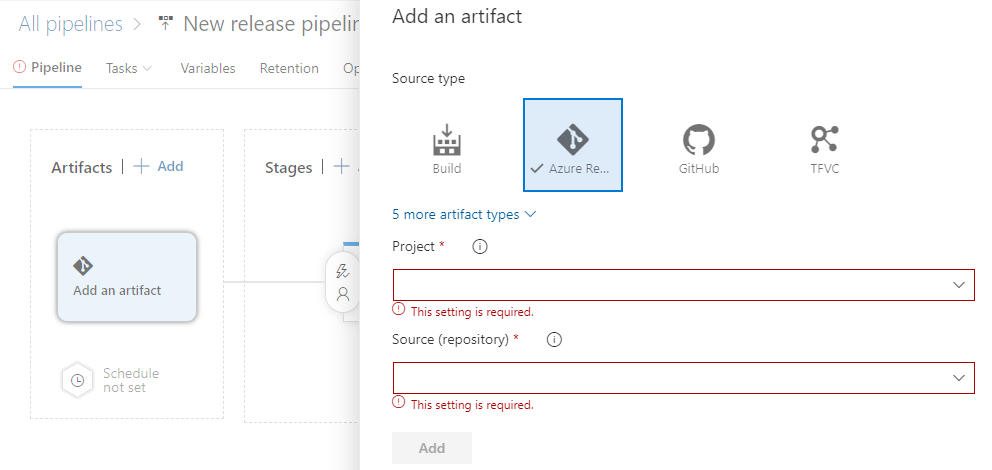Click the Project required error icon
The image size is (992, 470).
tap(398, 309)
